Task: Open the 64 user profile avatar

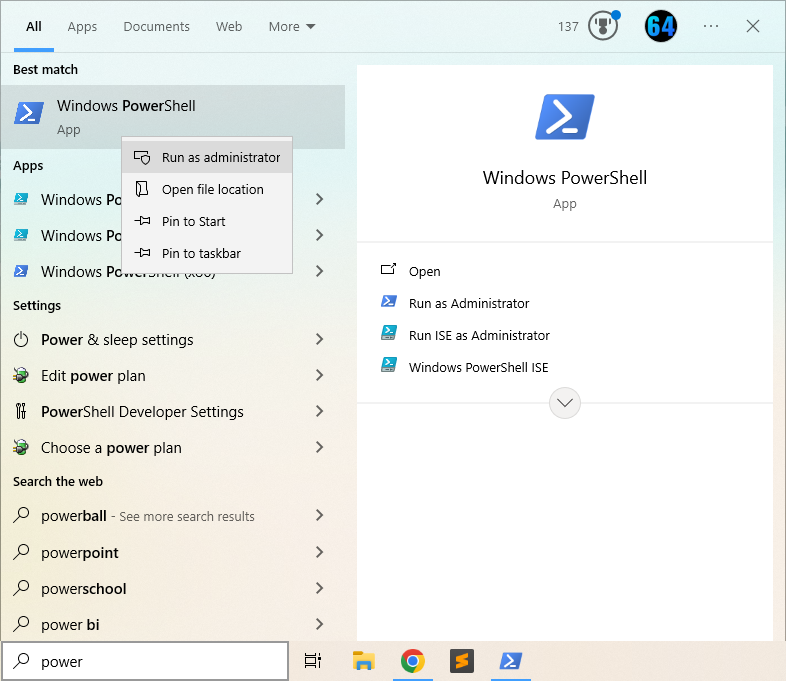Action: [x=661, y=26]
